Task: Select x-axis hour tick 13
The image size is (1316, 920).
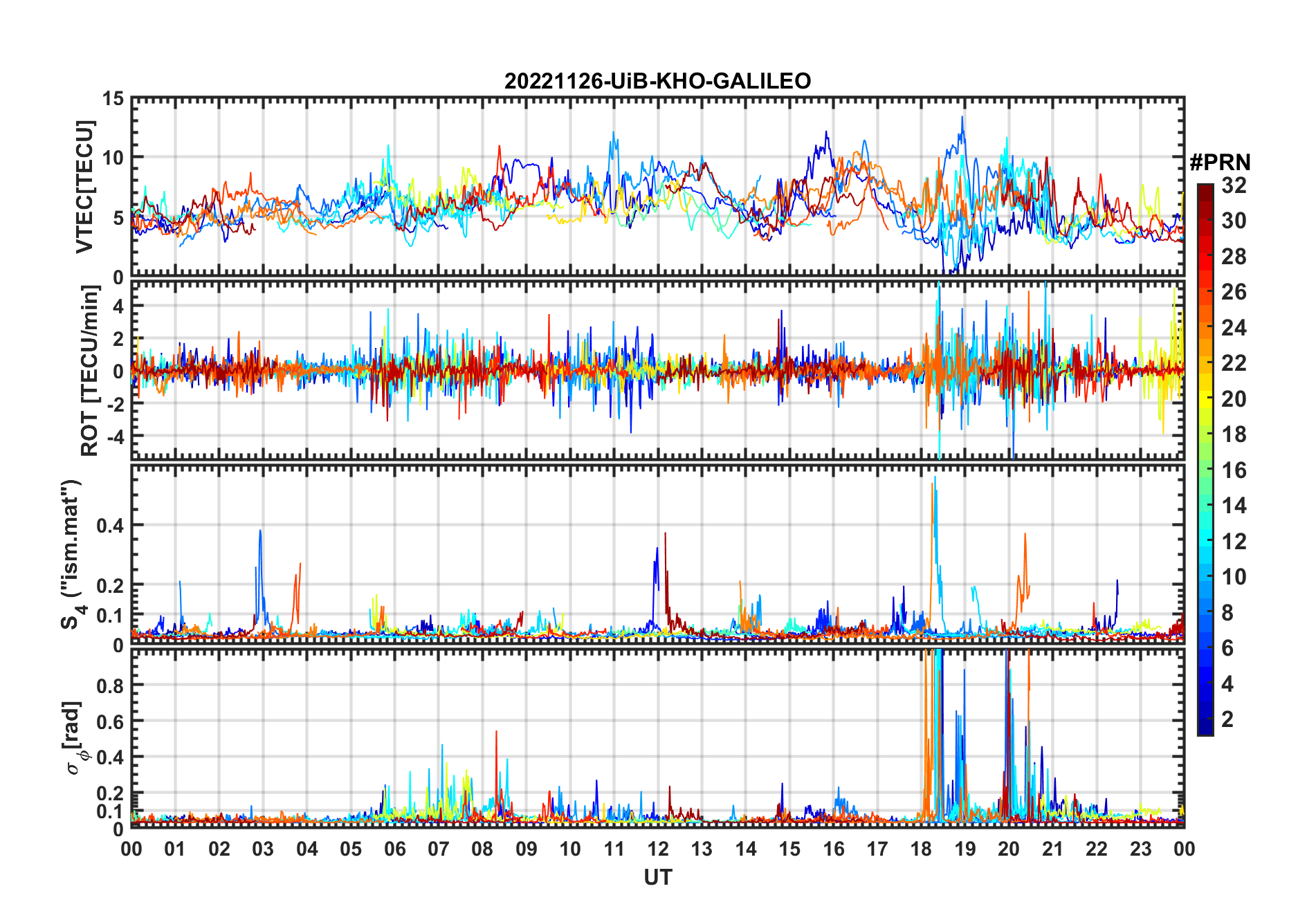Action: (x=702, y=849)
